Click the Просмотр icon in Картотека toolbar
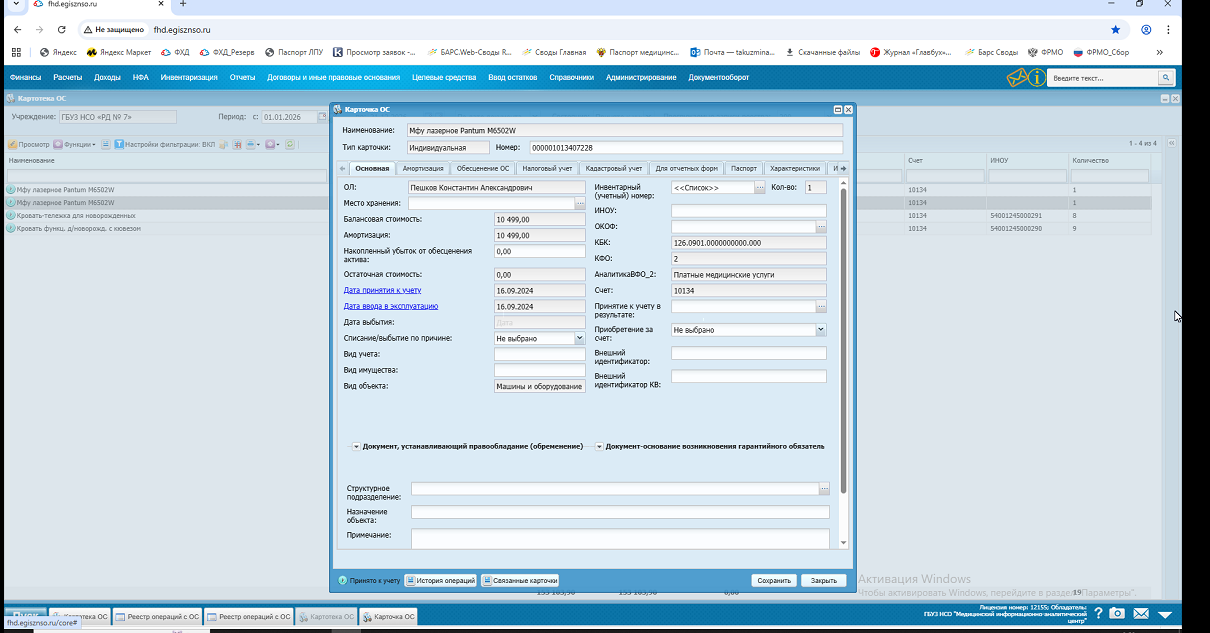1210x633 pixels. [12, 144]
